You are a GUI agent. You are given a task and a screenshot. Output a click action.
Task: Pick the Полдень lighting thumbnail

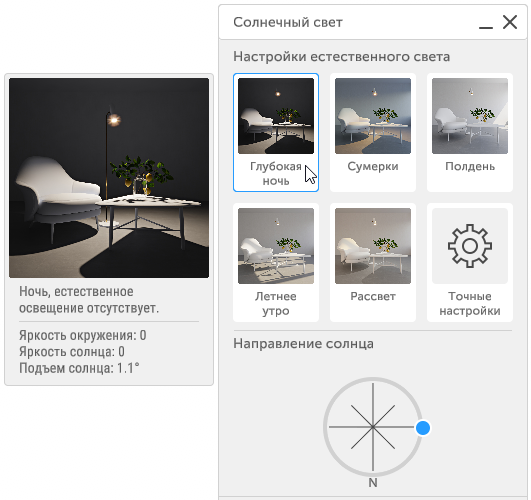pyautogui.click(x=470, y=116)
